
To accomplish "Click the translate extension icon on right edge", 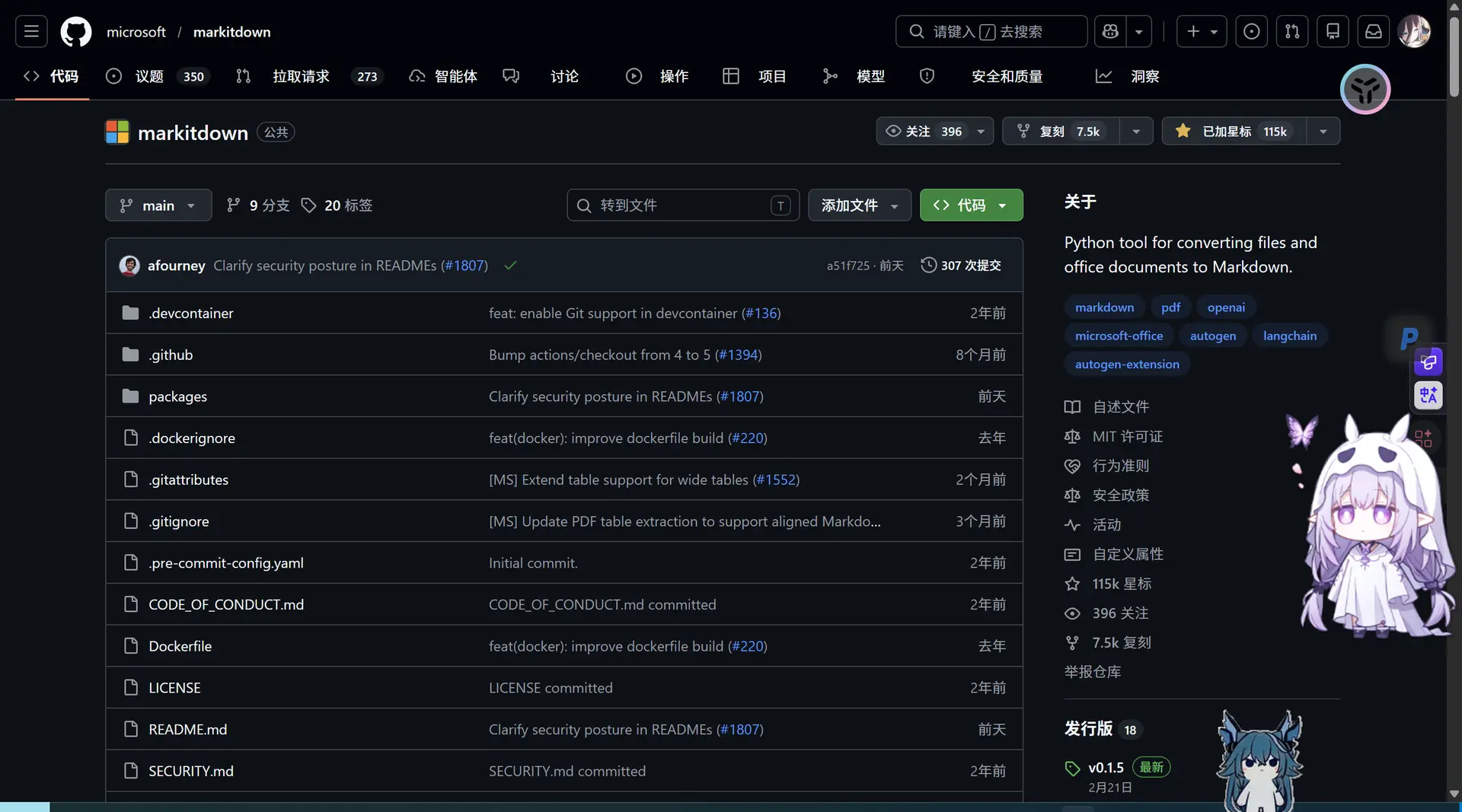I will (x=1428, y=395).
